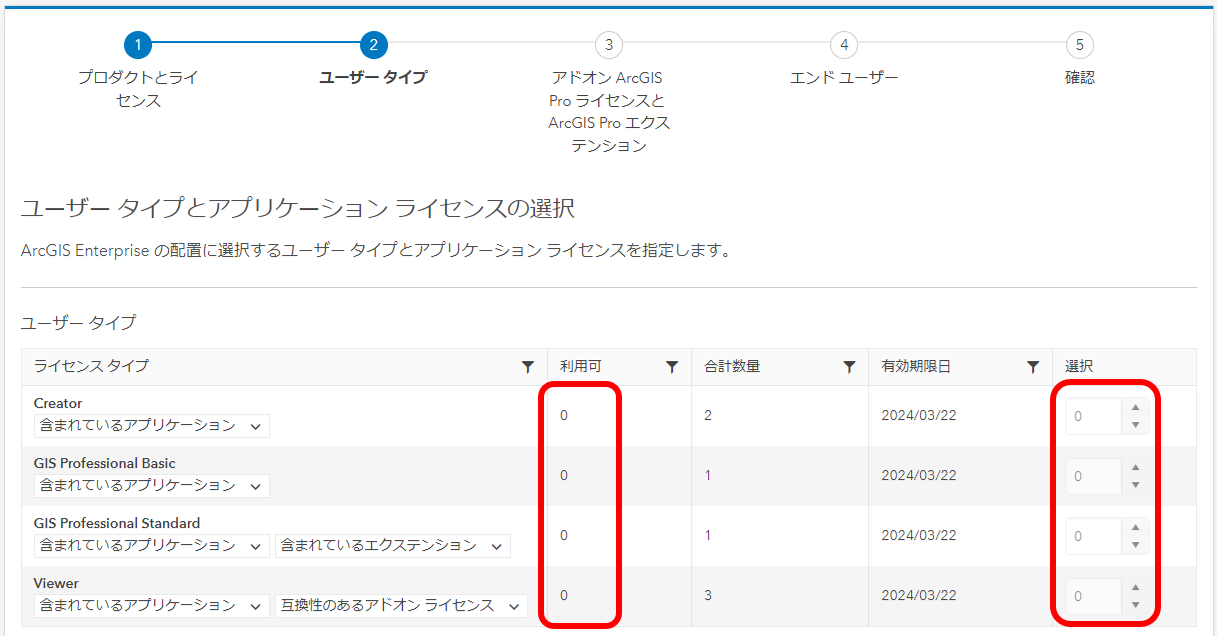Go to step 4 エンド ユーザー

[844, 45]
